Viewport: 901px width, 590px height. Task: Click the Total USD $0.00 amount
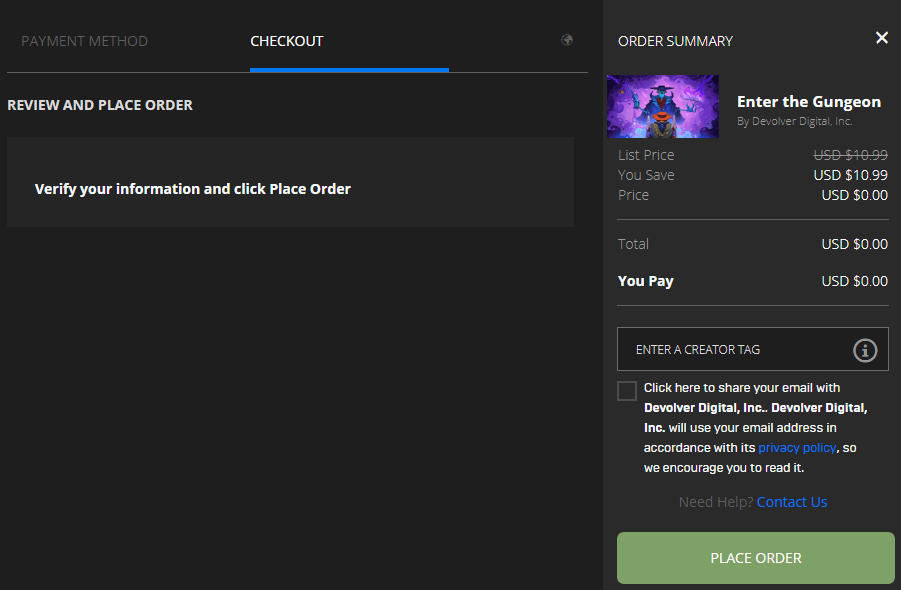click(854, 244)
